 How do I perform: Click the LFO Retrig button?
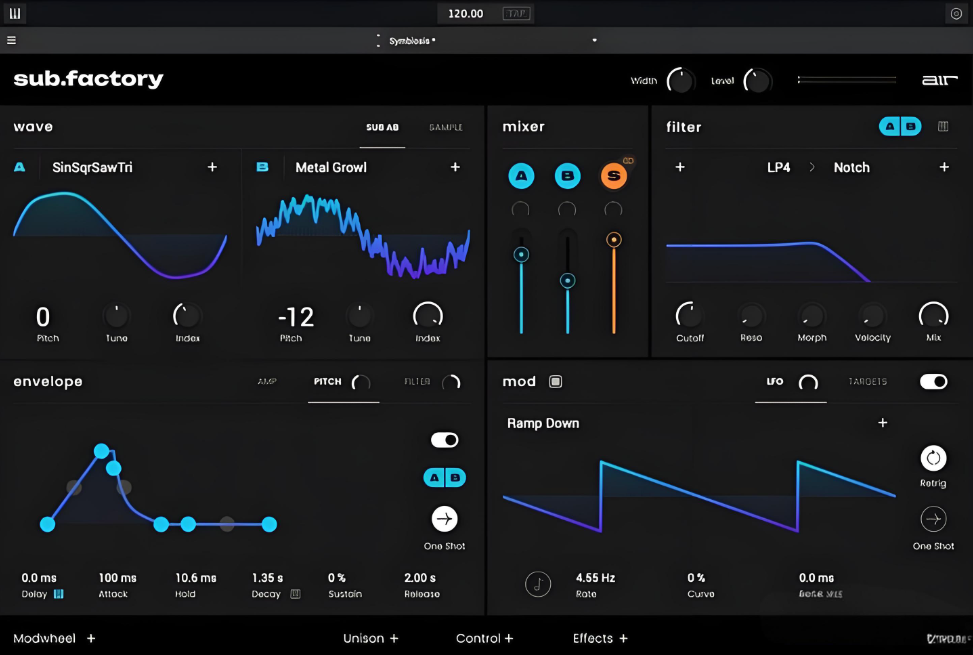pos(933,458)
